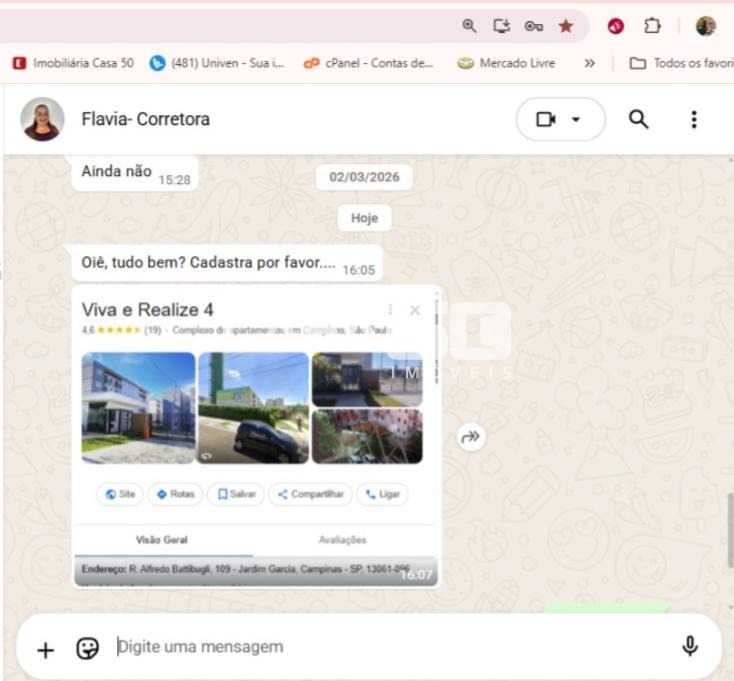Open the Mercado Livre bookmark
734x681 pixels.
[x=507, y=63]
